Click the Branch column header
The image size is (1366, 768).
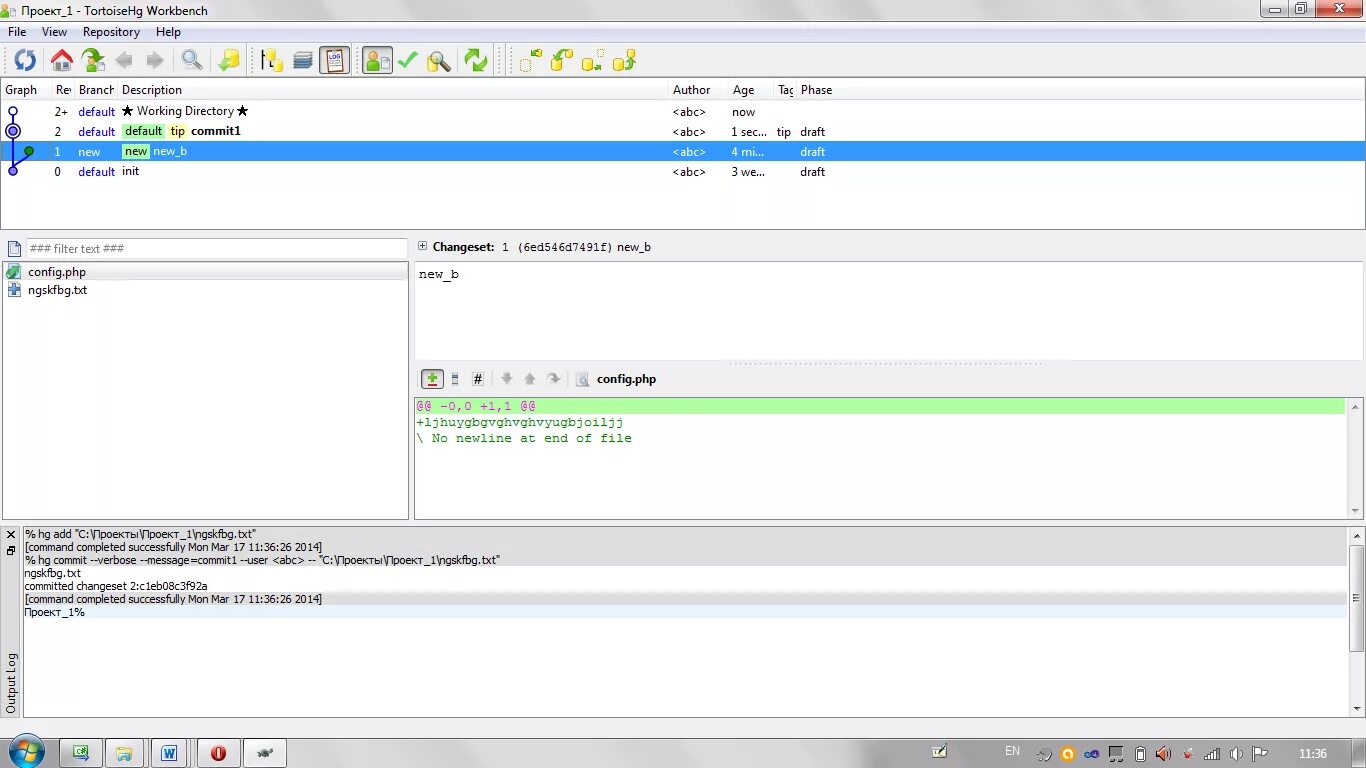pos(96,90)
